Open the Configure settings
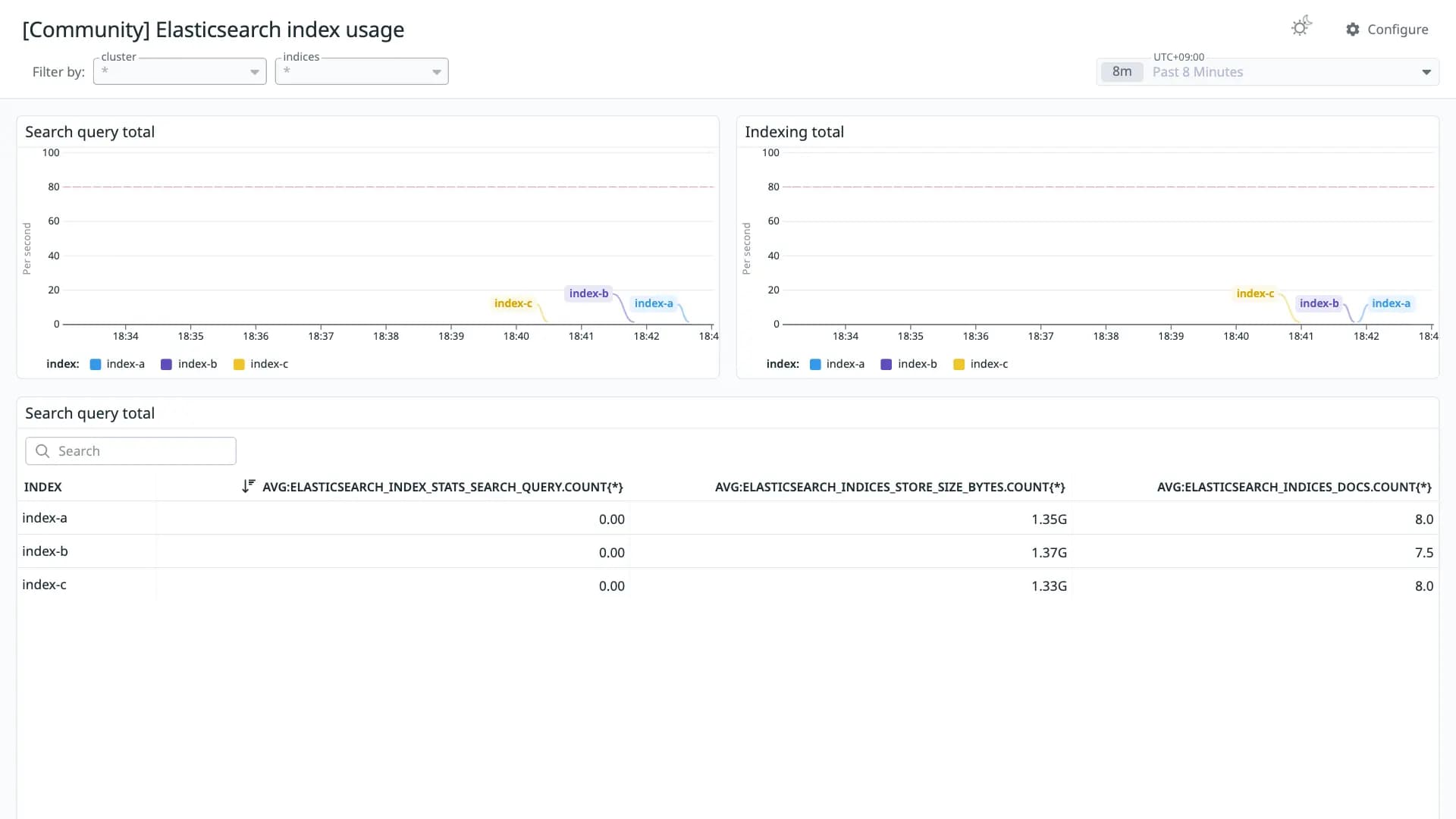 point(1387,29)
